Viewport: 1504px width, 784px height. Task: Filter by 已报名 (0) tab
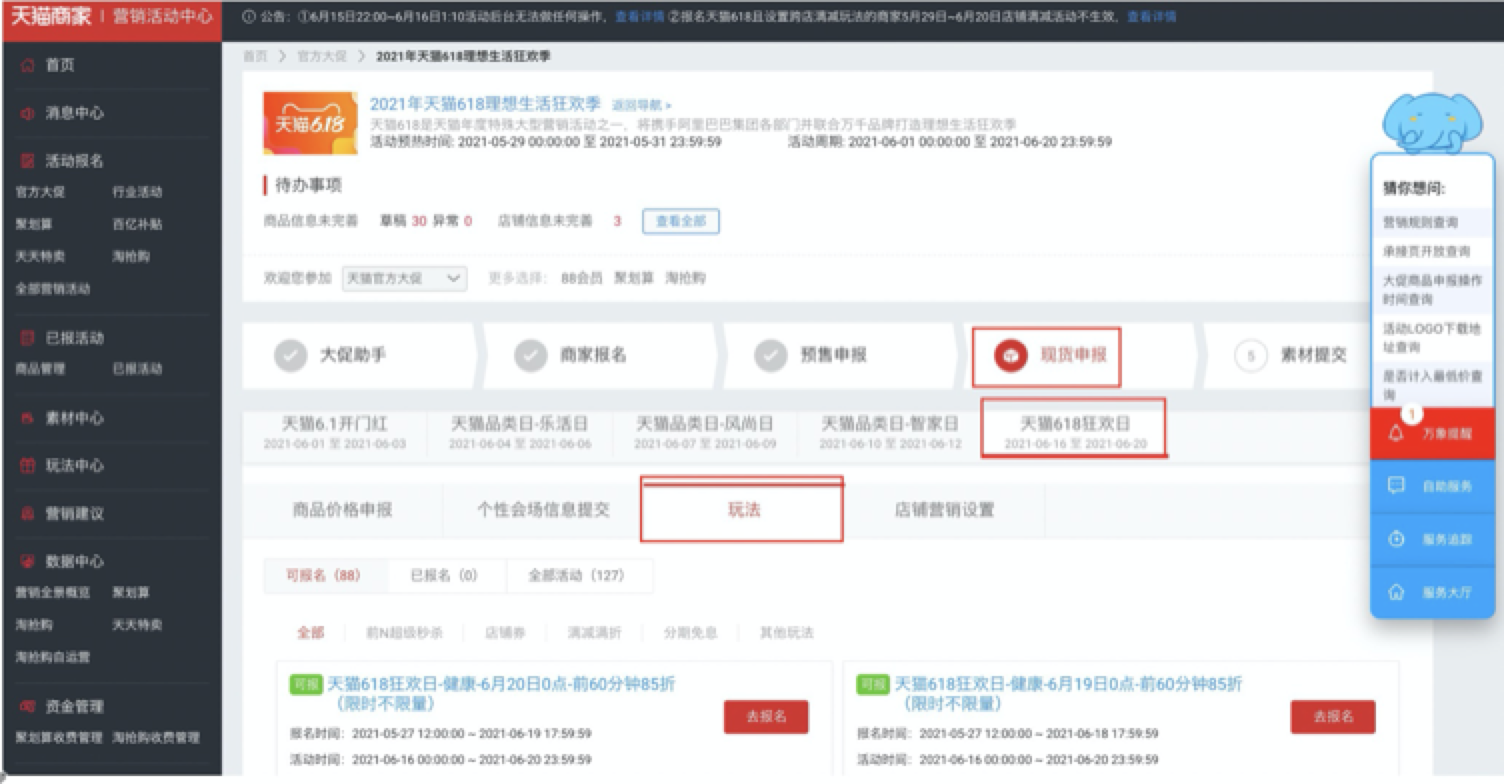point(444,576)
